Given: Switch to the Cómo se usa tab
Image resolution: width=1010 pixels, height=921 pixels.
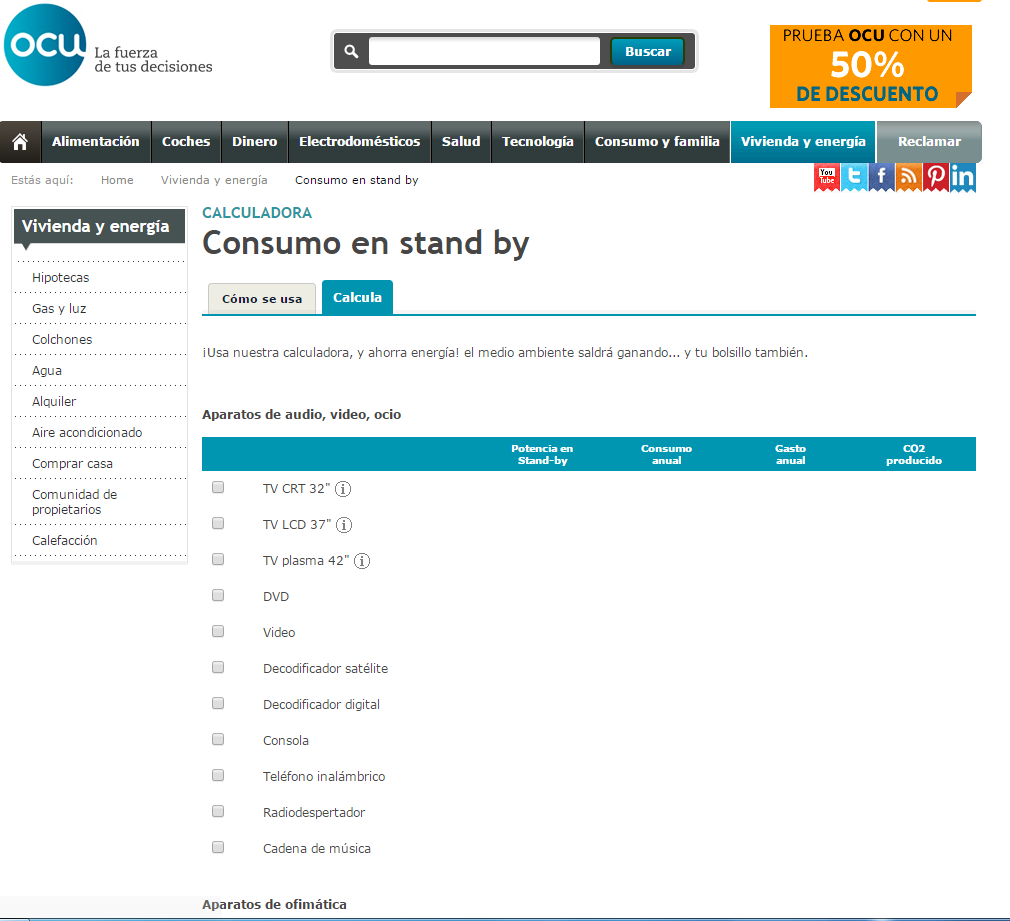Looking at the screenshot, I should click(x=262, y=299).
